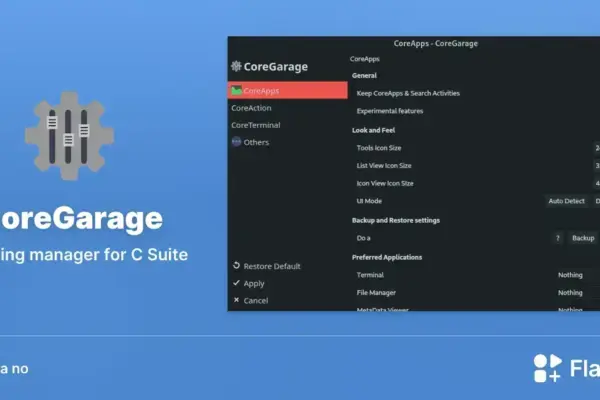Click the X icon beside Cancel
The height and width of the screenshot is (400, 600).
click(x=236, y=300)
